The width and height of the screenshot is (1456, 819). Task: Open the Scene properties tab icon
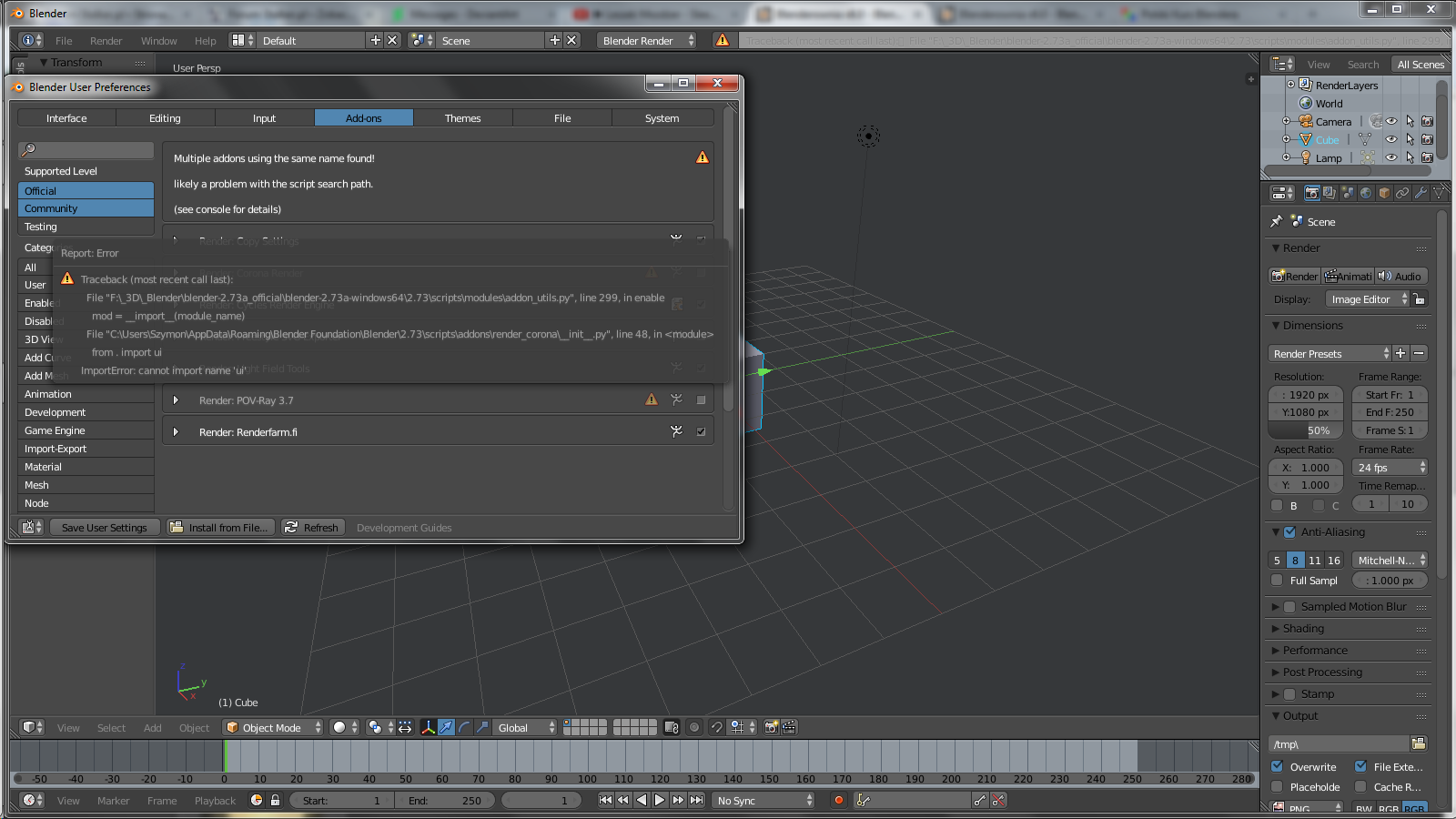pyautogui.click(x=1348, y=193)
